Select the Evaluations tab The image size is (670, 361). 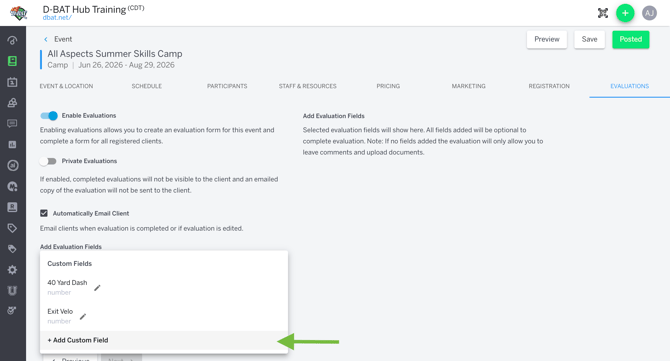pos(629,86)
